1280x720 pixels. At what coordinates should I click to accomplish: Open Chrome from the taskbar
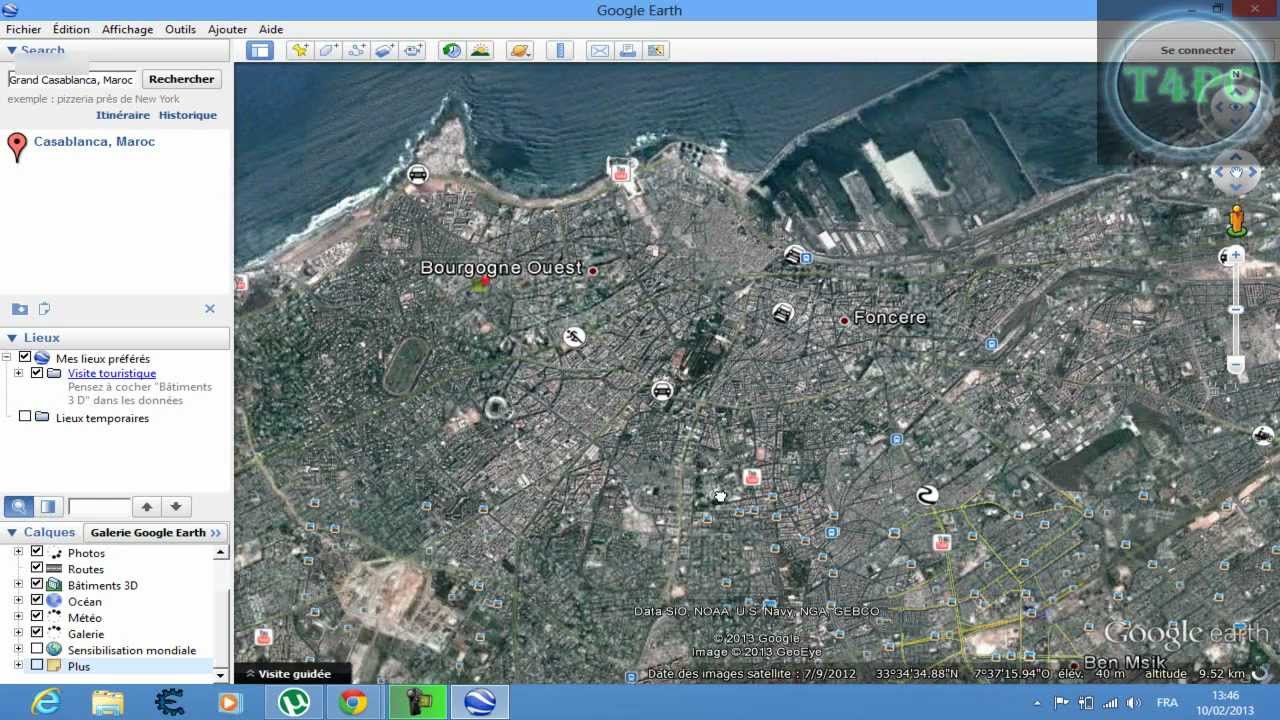tap(352, 702)
